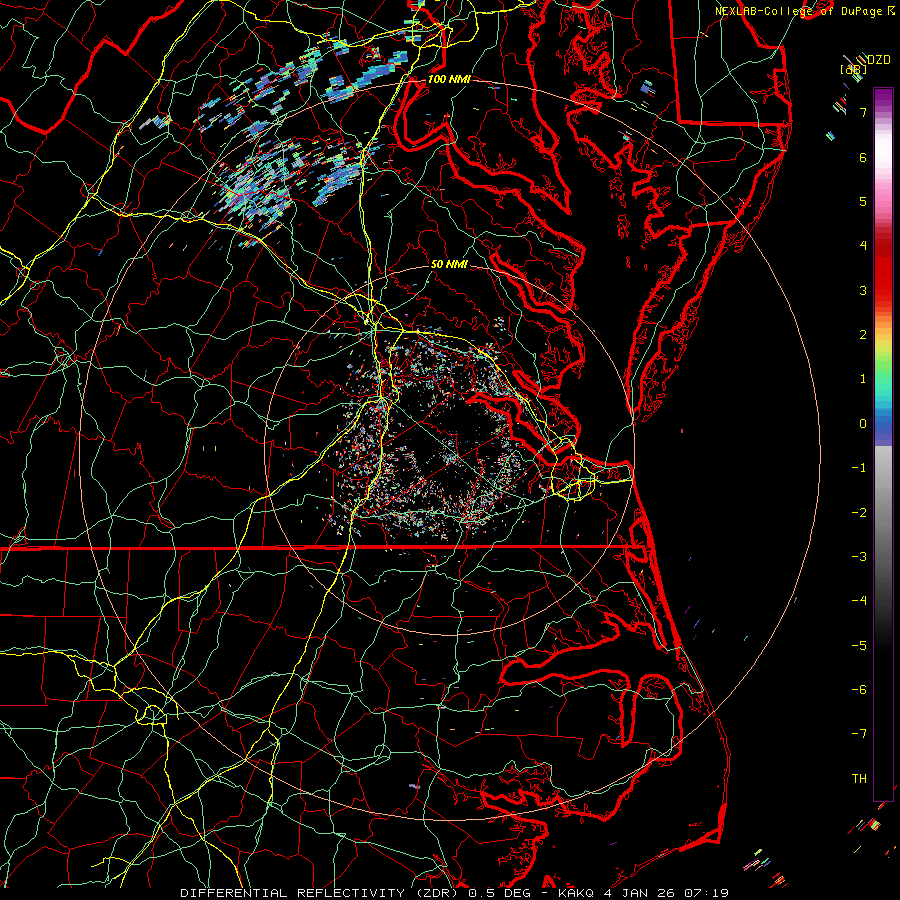The height and width of the screenshot is (900, 900).
Task: Click the 6 value on the color scale
Action: (863, 157)
